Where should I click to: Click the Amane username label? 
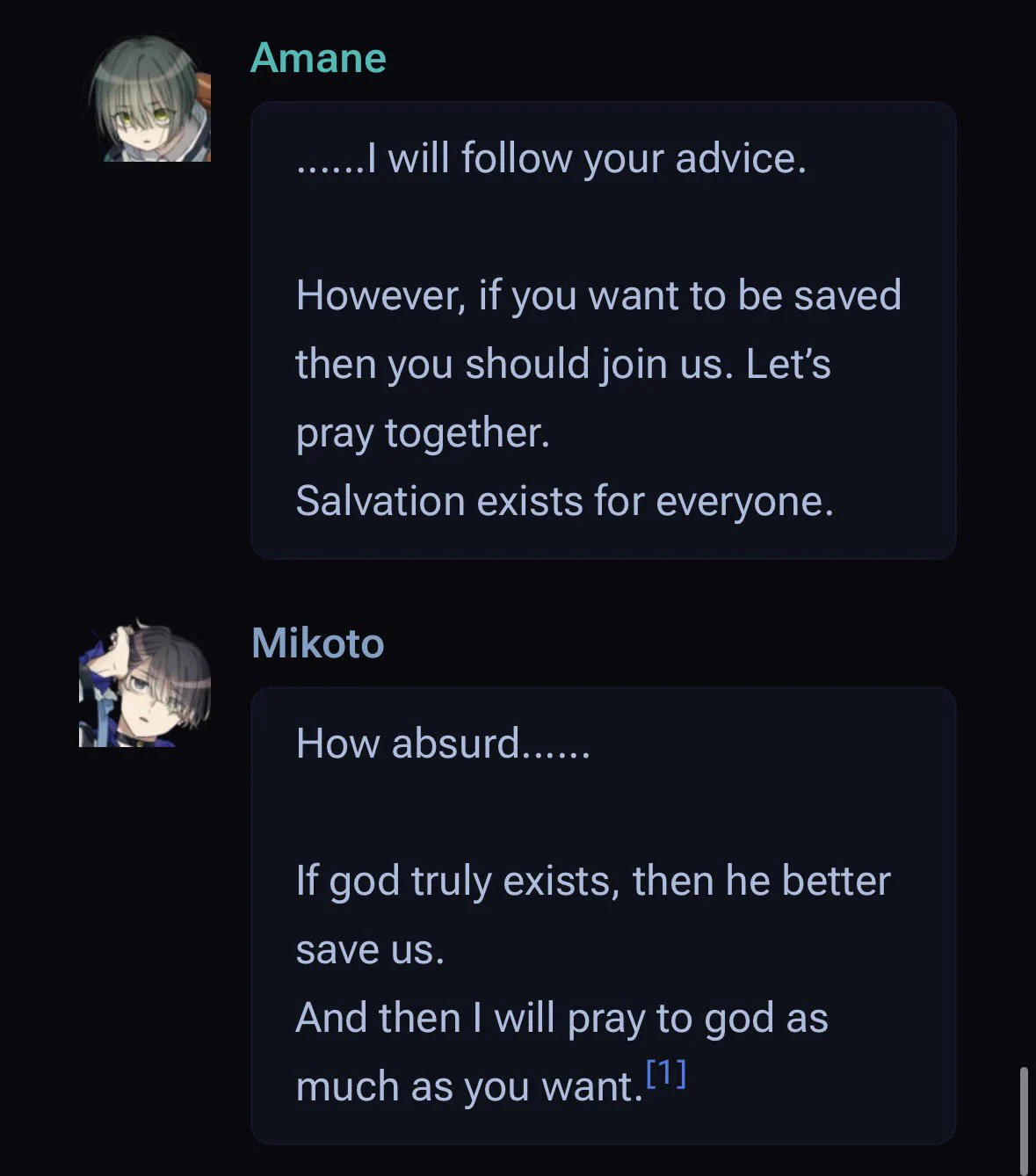click(x=318, y=58)
